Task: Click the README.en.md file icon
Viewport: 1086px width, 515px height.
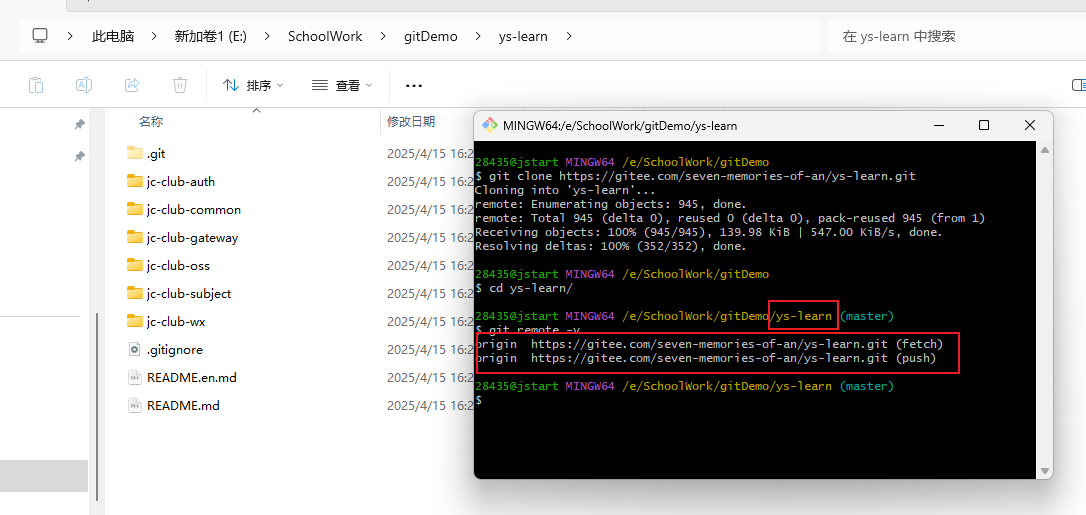Action: [x=134, y=377]
